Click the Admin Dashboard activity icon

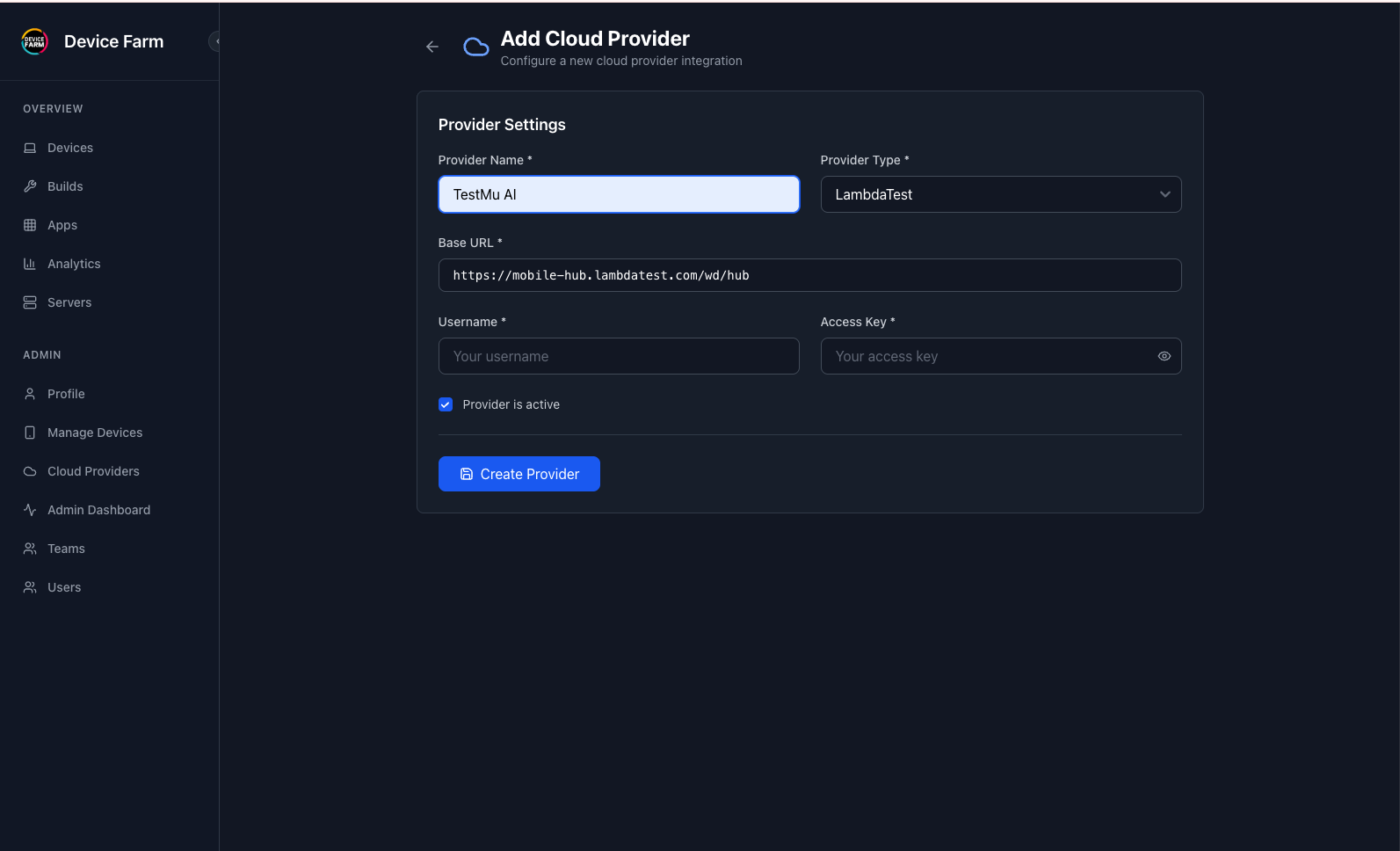pos(30,510)
